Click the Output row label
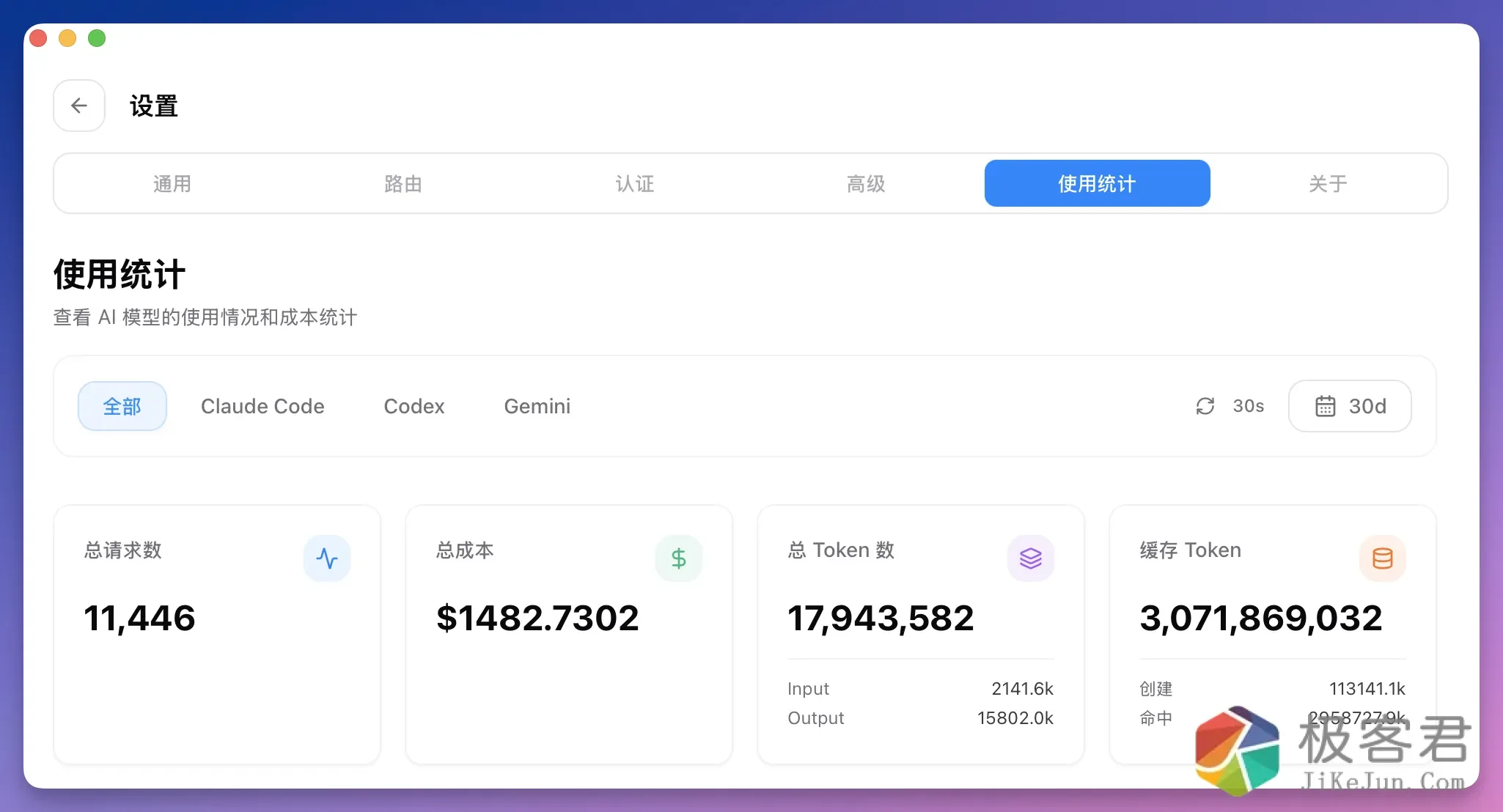This screenshot has height=812, width=1503. 816,718
